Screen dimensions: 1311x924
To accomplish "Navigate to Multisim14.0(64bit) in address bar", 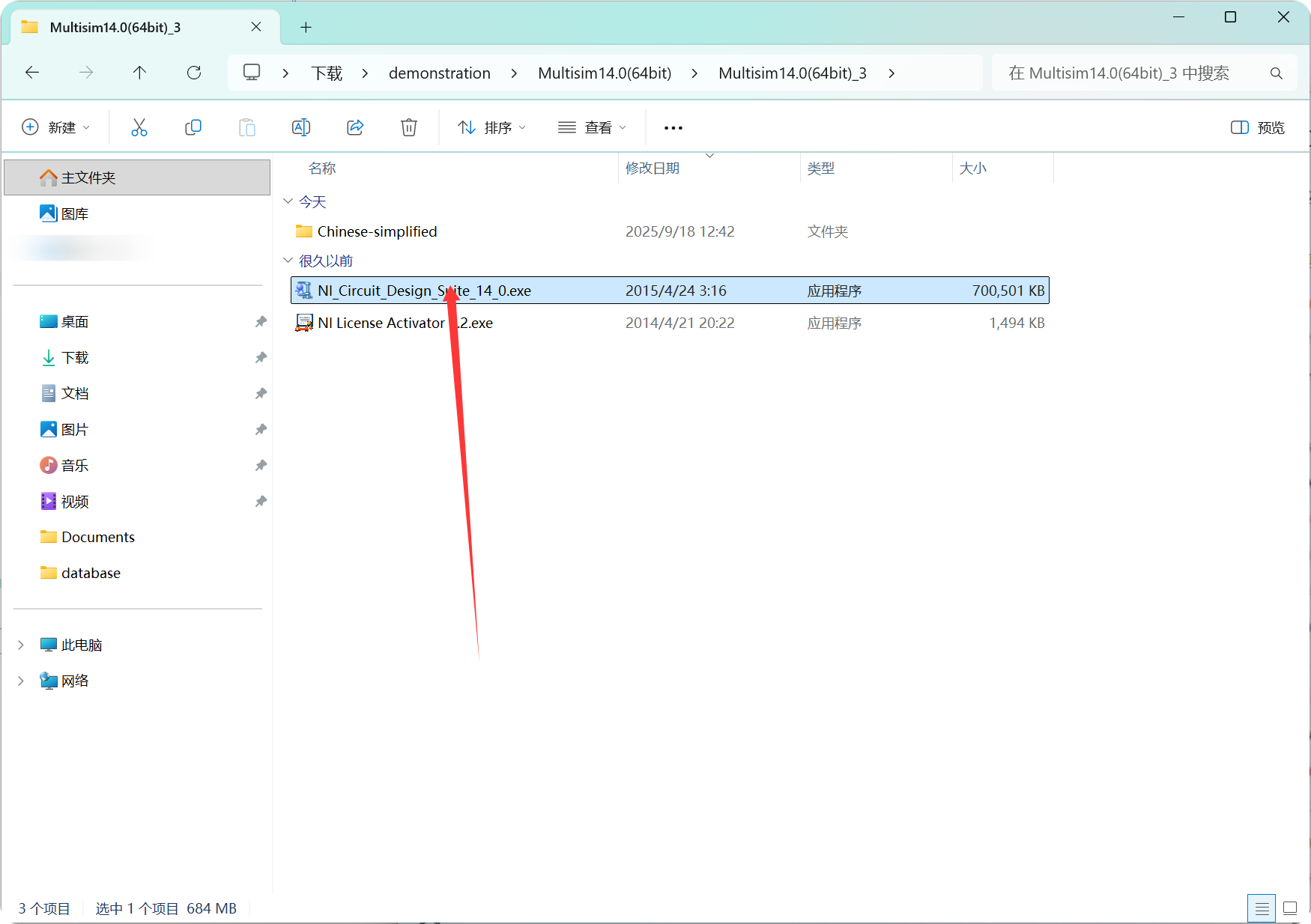I will tap(605, 73).
